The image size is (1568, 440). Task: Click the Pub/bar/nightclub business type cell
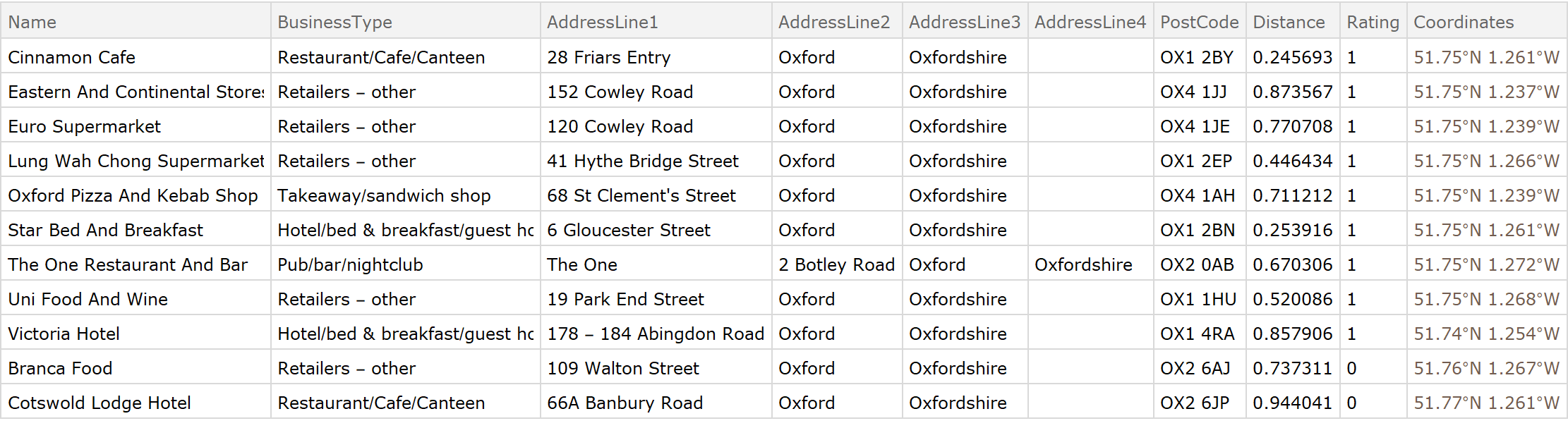[x=350, y=264]
